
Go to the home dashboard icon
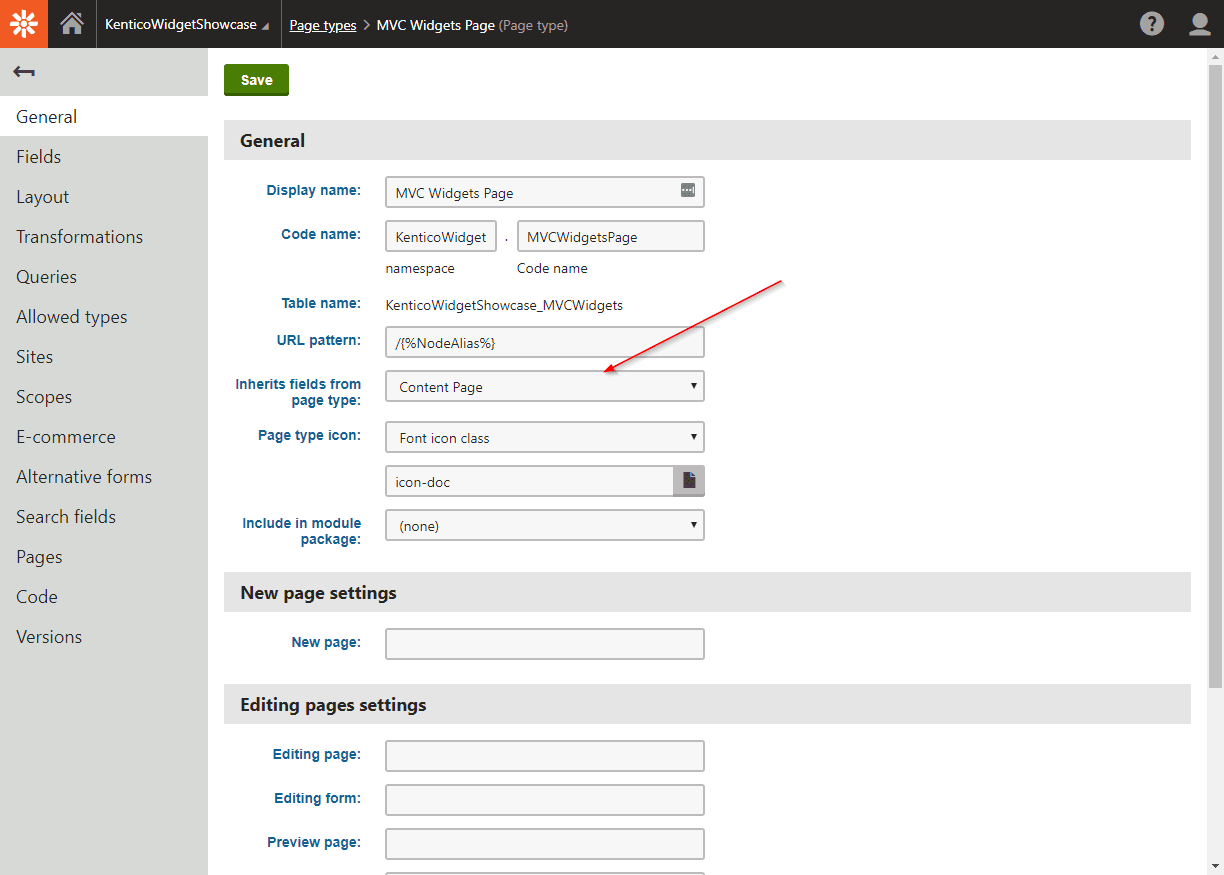coord(72,24)
